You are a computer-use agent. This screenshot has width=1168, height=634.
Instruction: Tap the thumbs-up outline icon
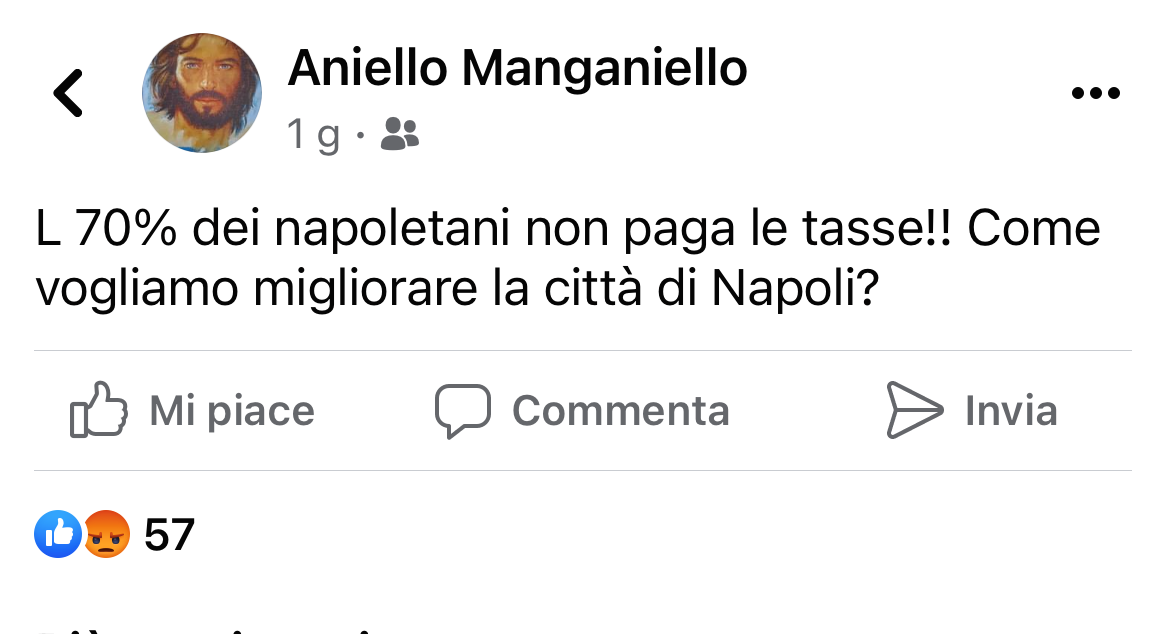[x=98, y=410]
